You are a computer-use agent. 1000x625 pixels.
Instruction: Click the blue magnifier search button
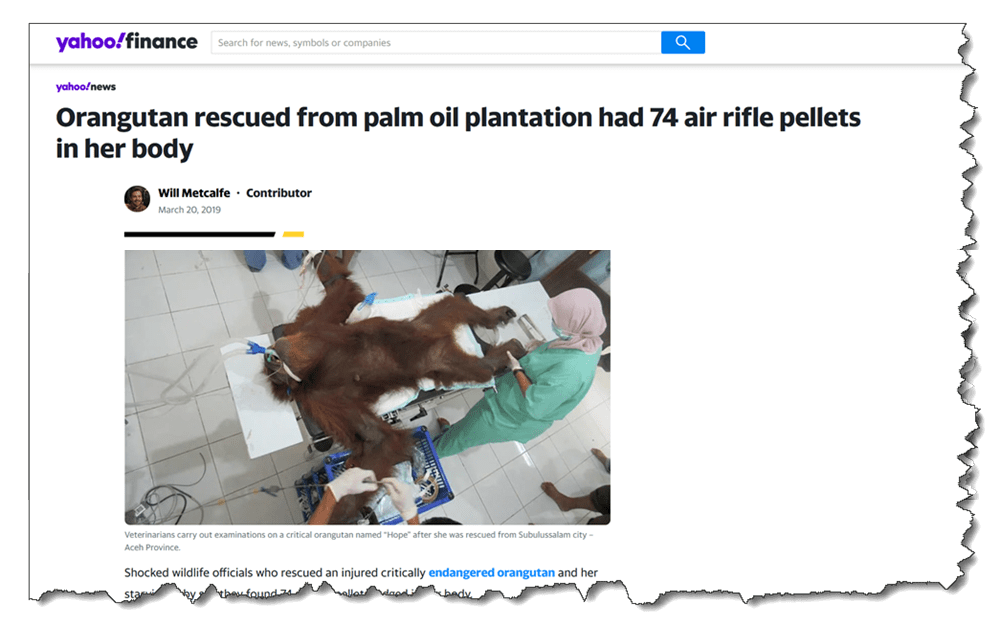(682, 42)
